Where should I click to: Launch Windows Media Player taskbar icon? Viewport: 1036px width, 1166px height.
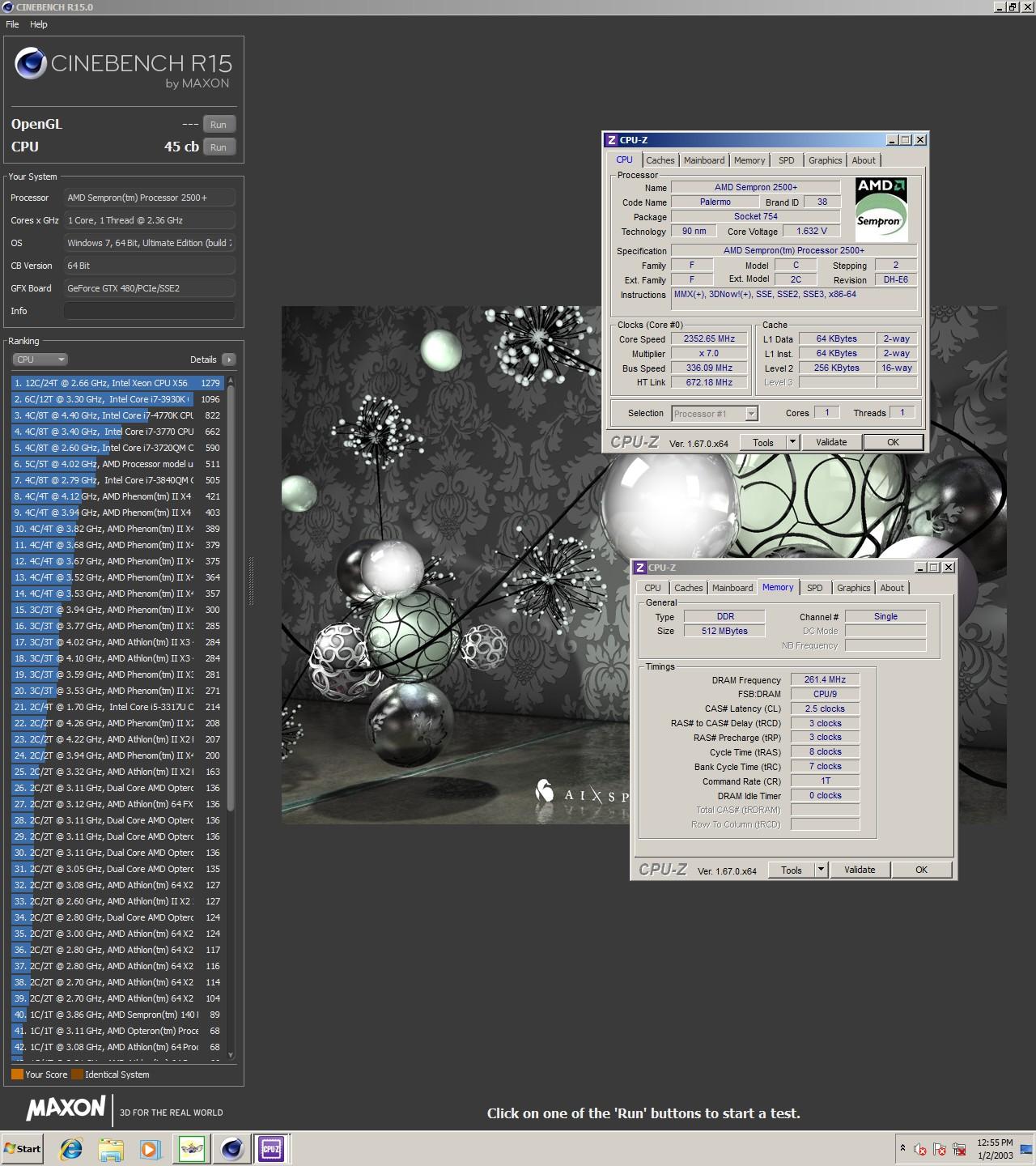(x=150, y=1148)
